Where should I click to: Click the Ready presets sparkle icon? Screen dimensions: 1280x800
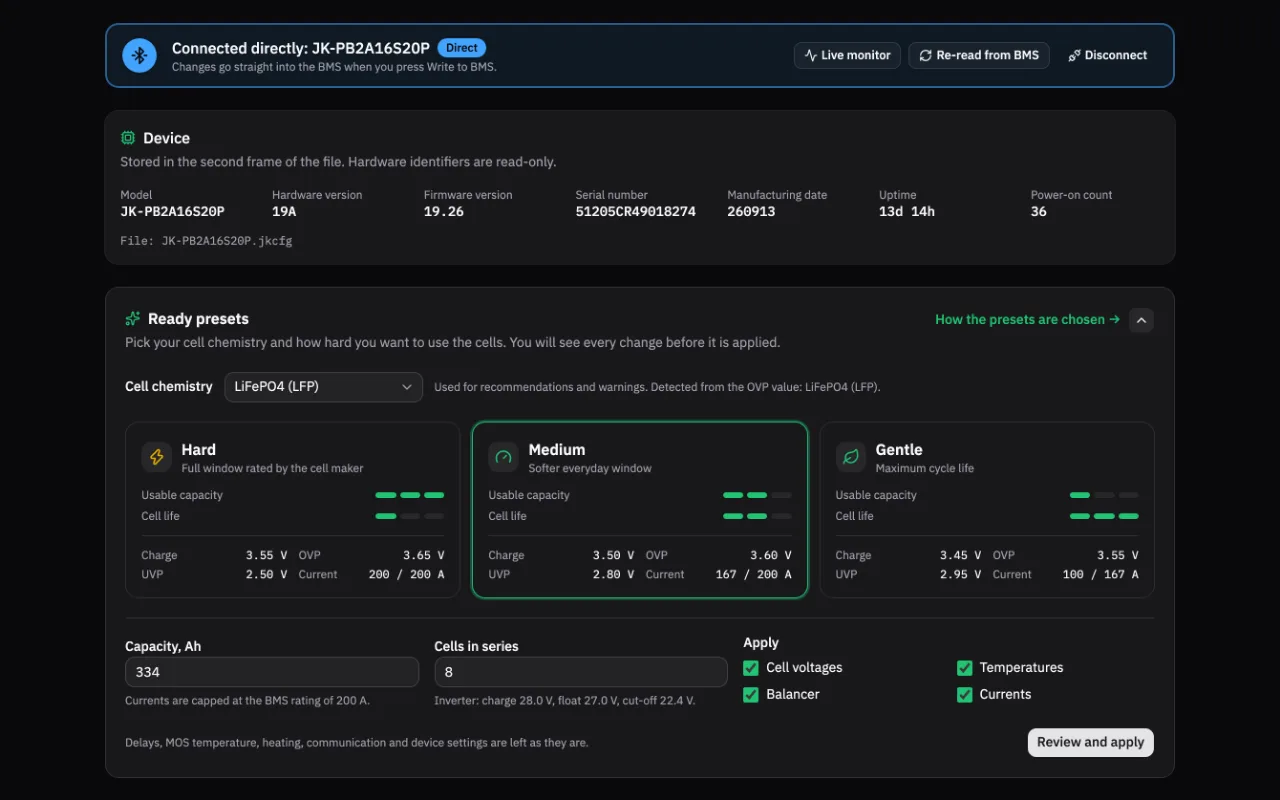tap(133, 319)
